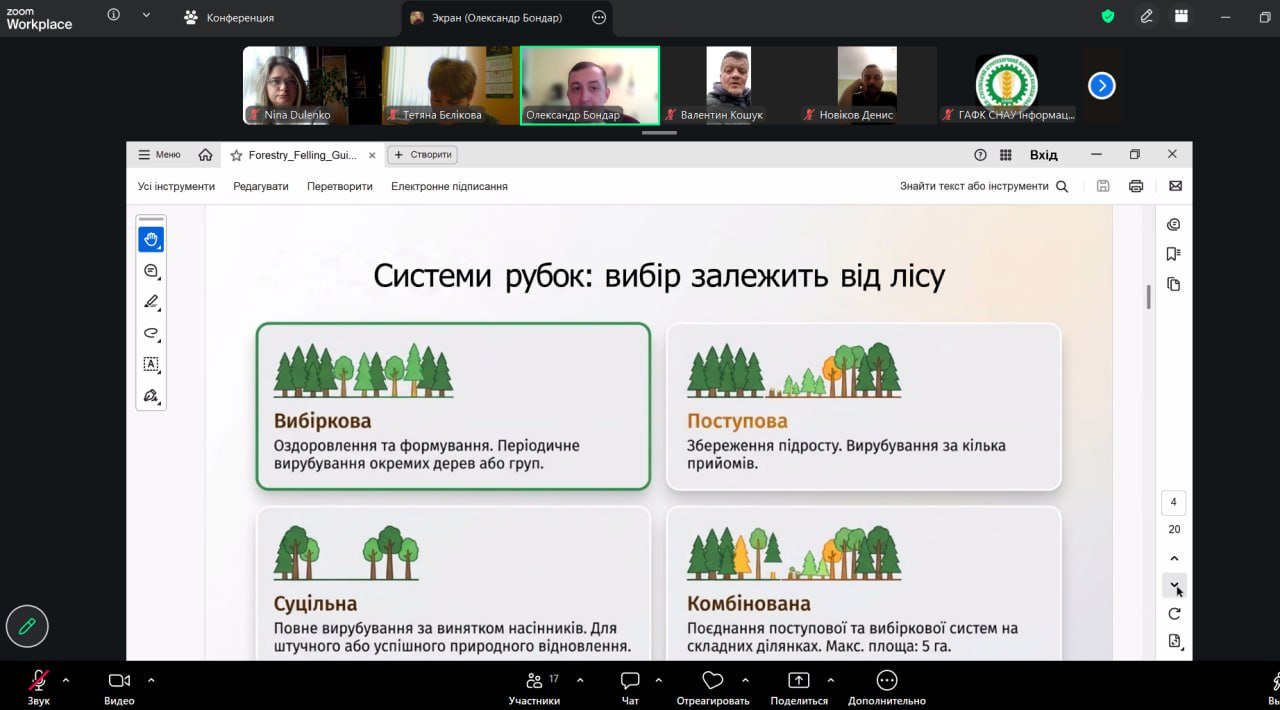Click the comment bubble tool
Image resolution: width=1280 pixels, height=710 pixels.
point(151,271)
